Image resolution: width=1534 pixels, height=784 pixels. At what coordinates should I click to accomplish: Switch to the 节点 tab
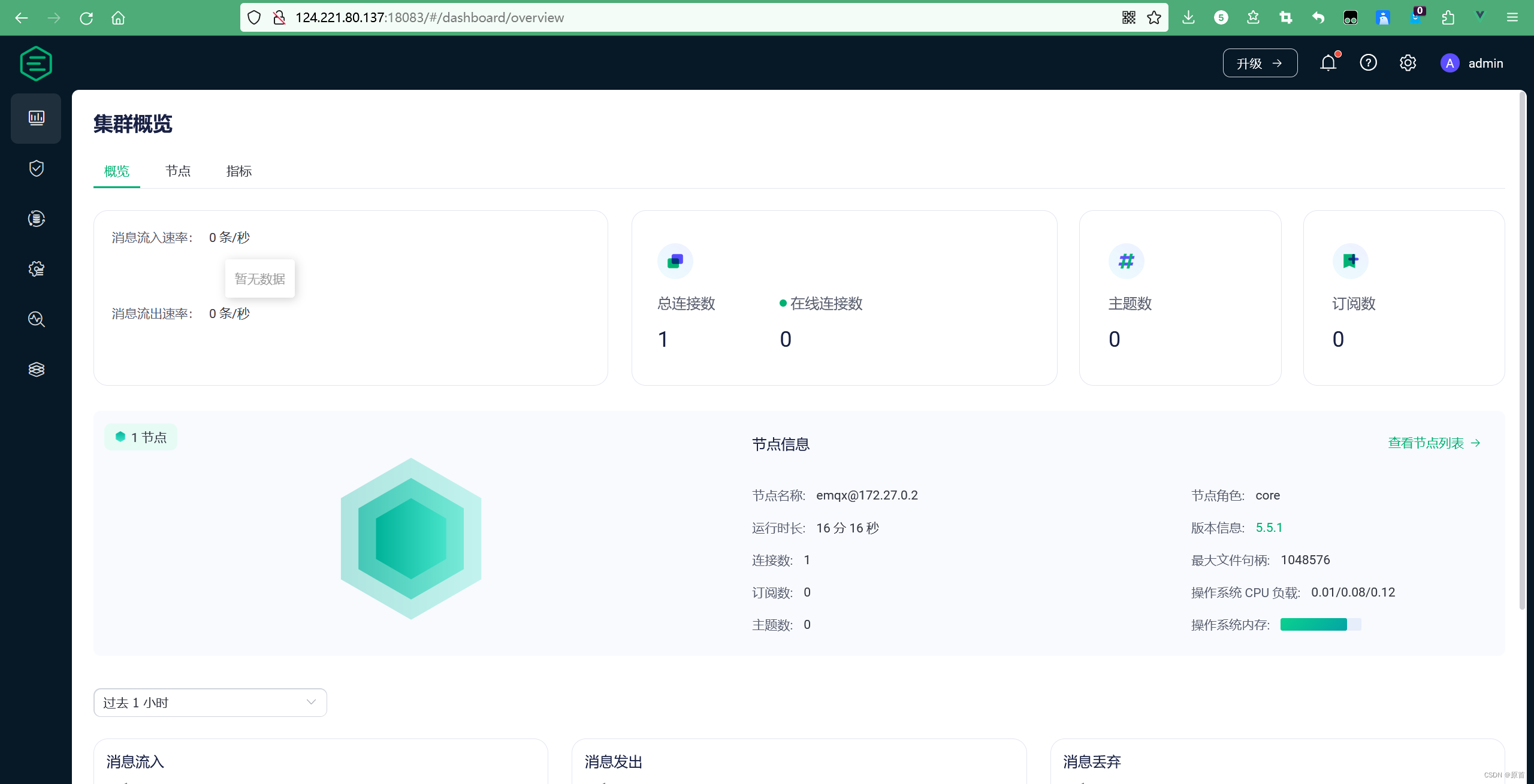tap(178, 171)
